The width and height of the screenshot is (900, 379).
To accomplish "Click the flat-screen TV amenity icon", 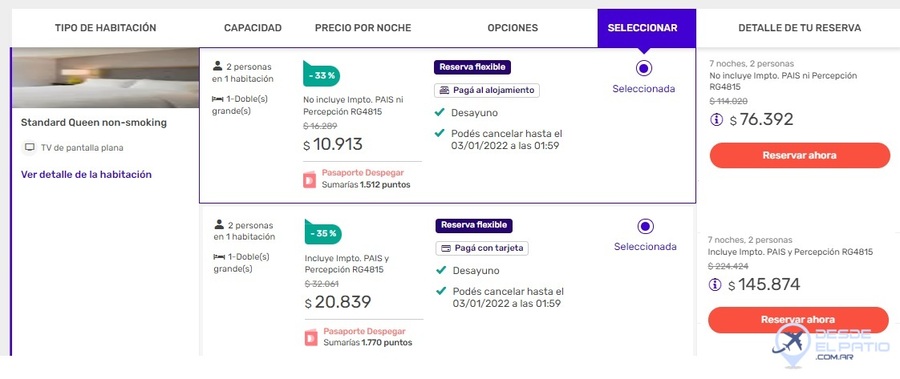I will [29, 148].
